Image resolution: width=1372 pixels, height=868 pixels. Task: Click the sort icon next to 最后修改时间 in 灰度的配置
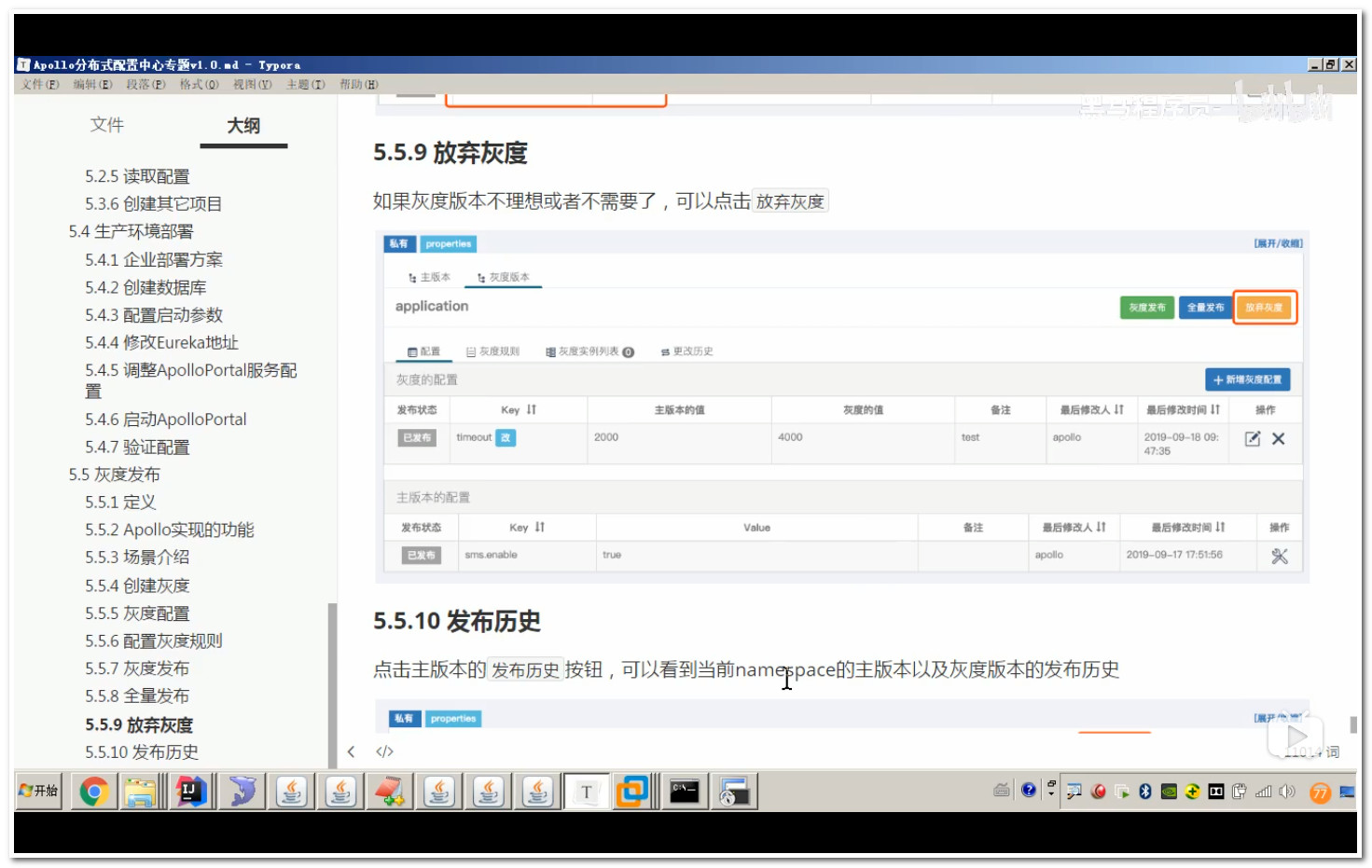click(1215, 409)
